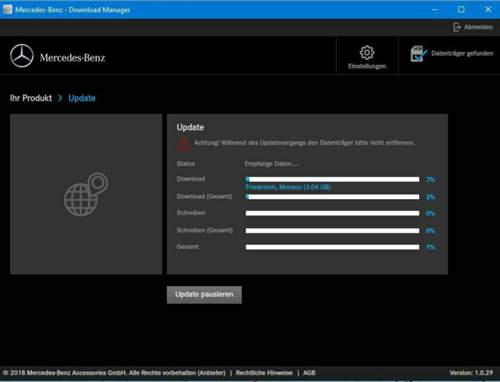Screen dimensions: 500x382
Task: Open the AGB link in footer
Action: click(309, 373)
